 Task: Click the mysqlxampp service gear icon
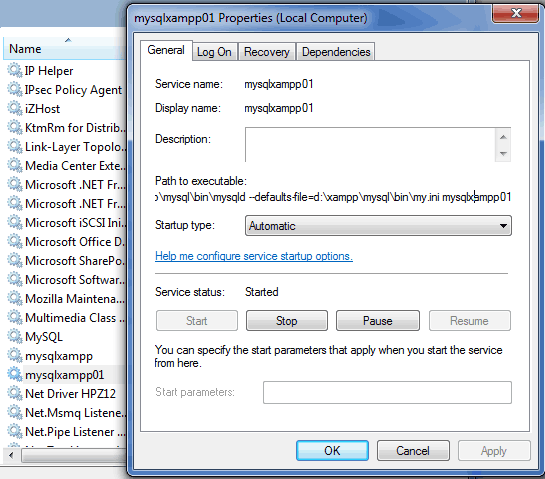pyautogui.click(x=15, y=355)
